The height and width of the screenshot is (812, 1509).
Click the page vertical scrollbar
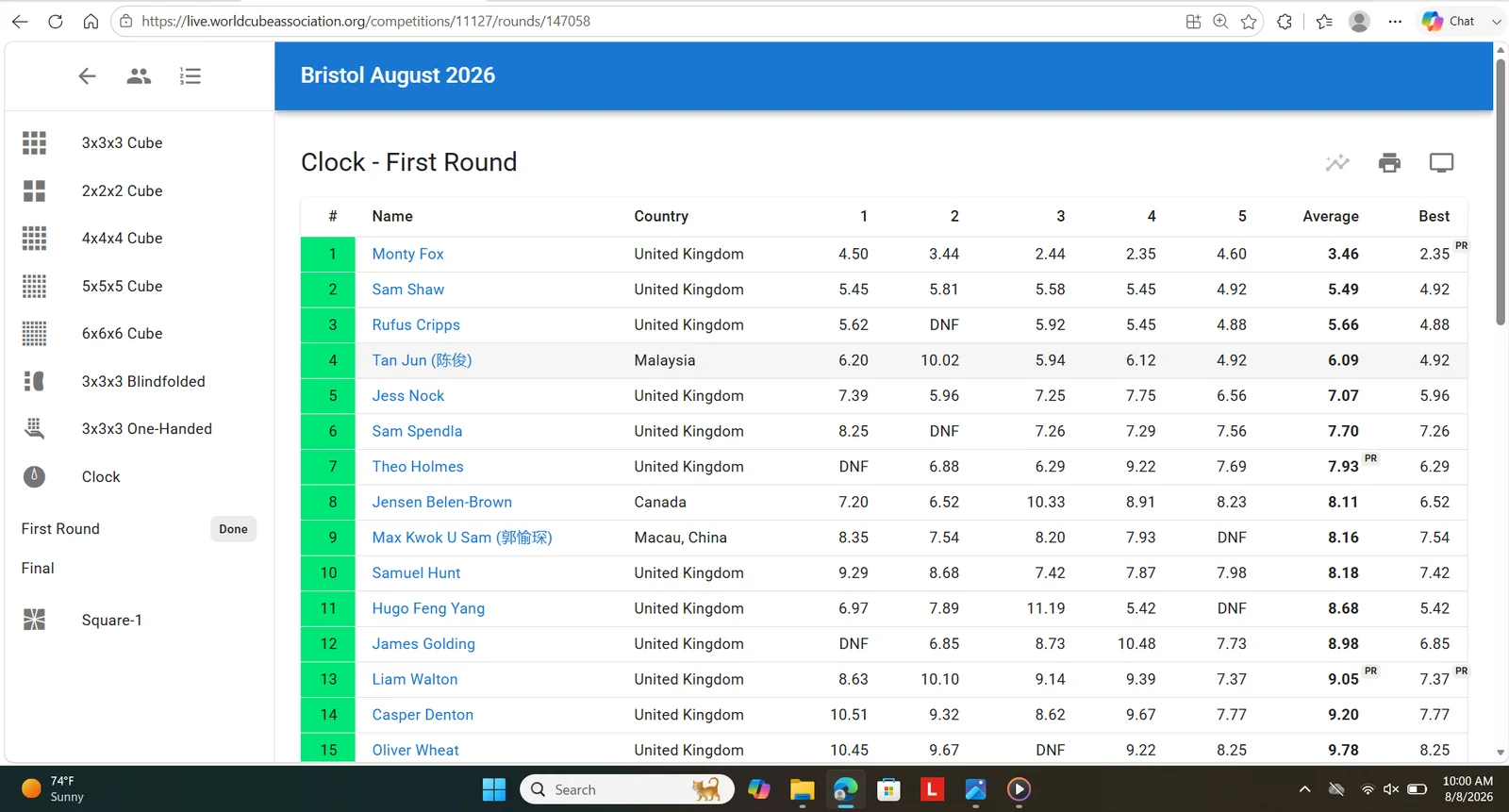1501,191
